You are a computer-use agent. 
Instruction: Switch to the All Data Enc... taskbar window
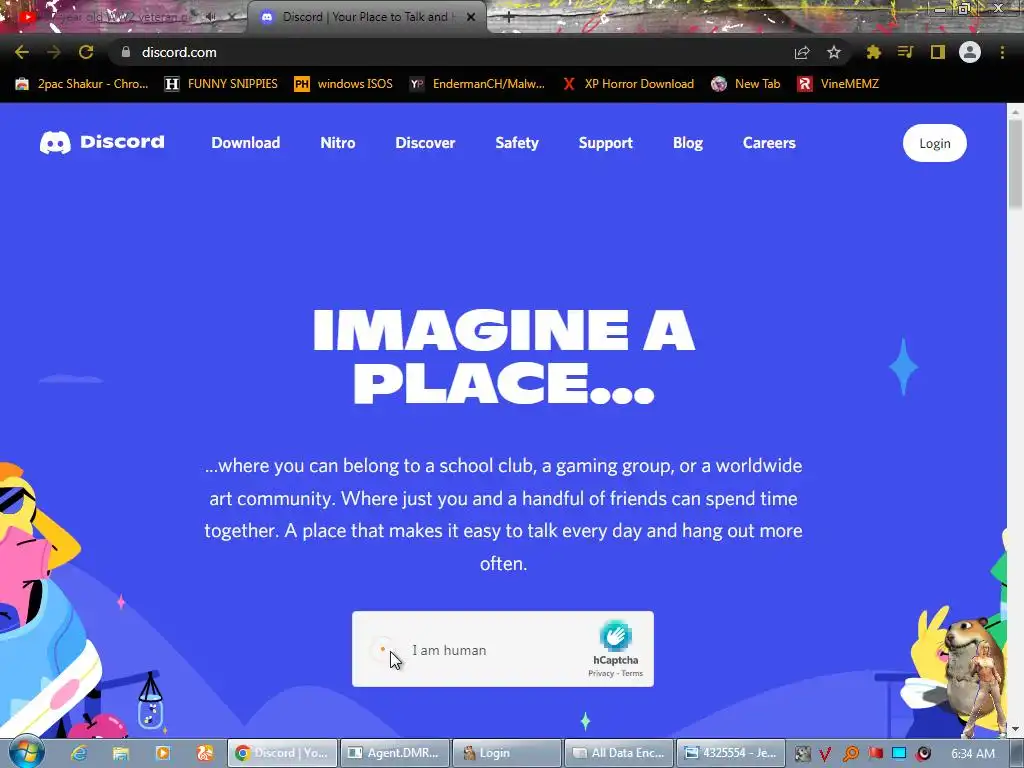click(618, 753)
